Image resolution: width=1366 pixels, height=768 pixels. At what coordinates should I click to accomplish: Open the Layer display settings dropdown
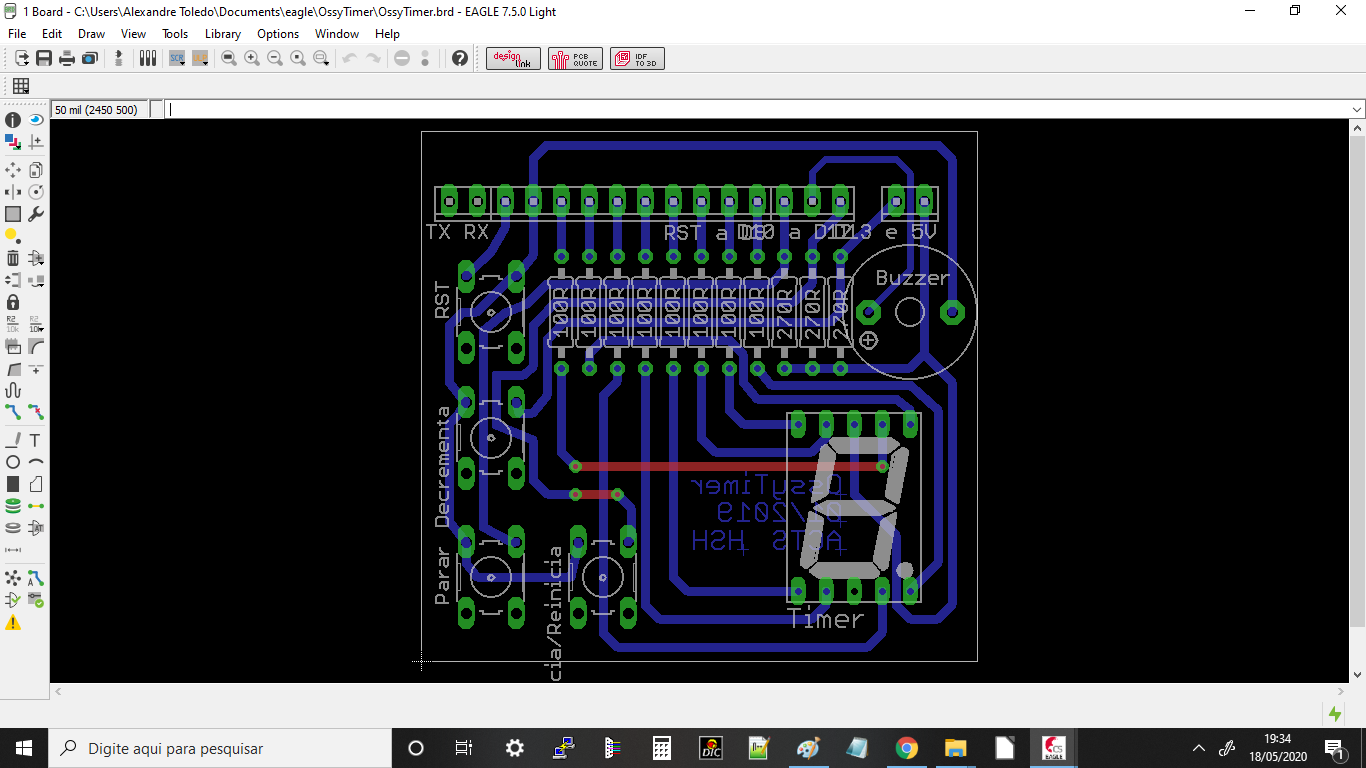click(13, 142)
